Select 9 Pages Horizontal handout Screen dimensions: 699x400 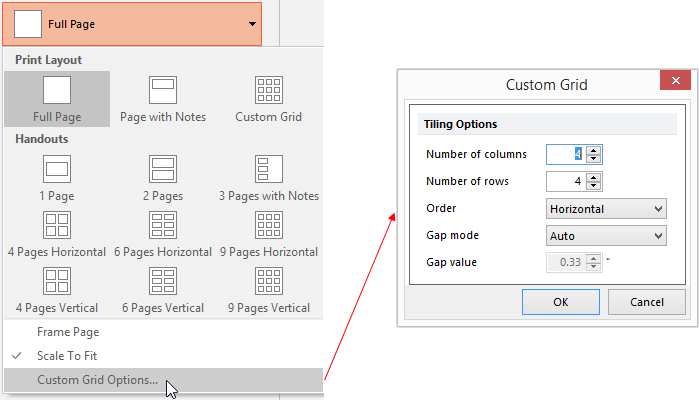click(x=269, y=225)
